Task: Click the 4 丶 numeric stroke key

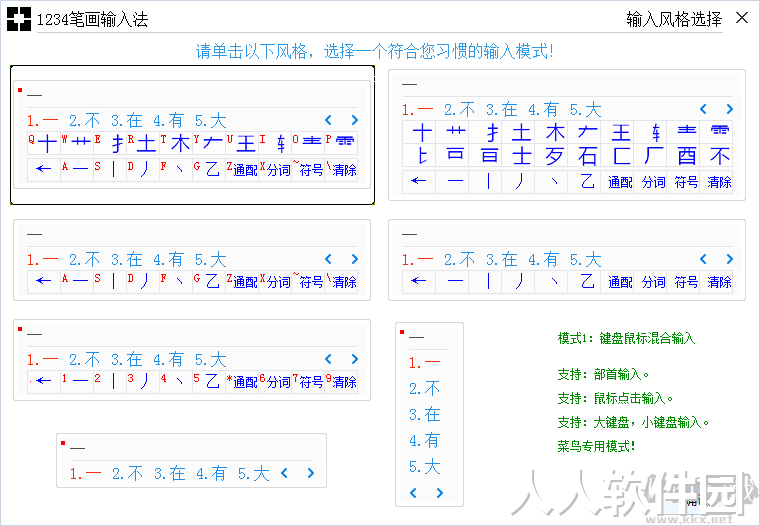Action: click(x=175, y=381)
